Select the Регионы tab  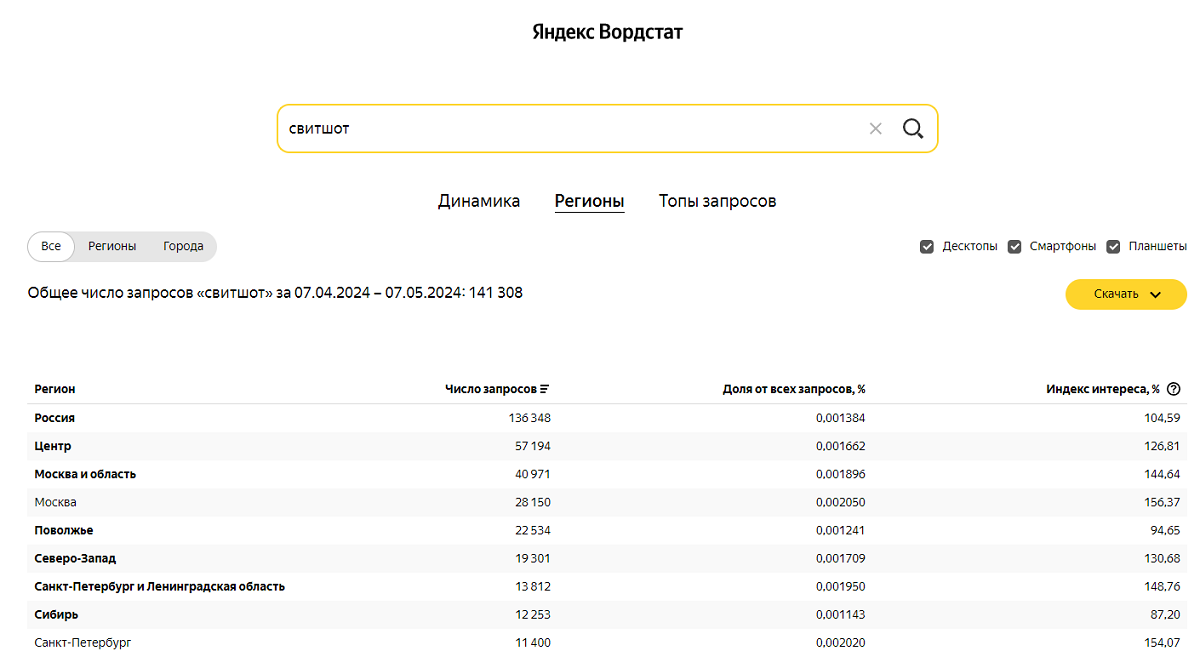pyautogui.click(x=589, y=201)
